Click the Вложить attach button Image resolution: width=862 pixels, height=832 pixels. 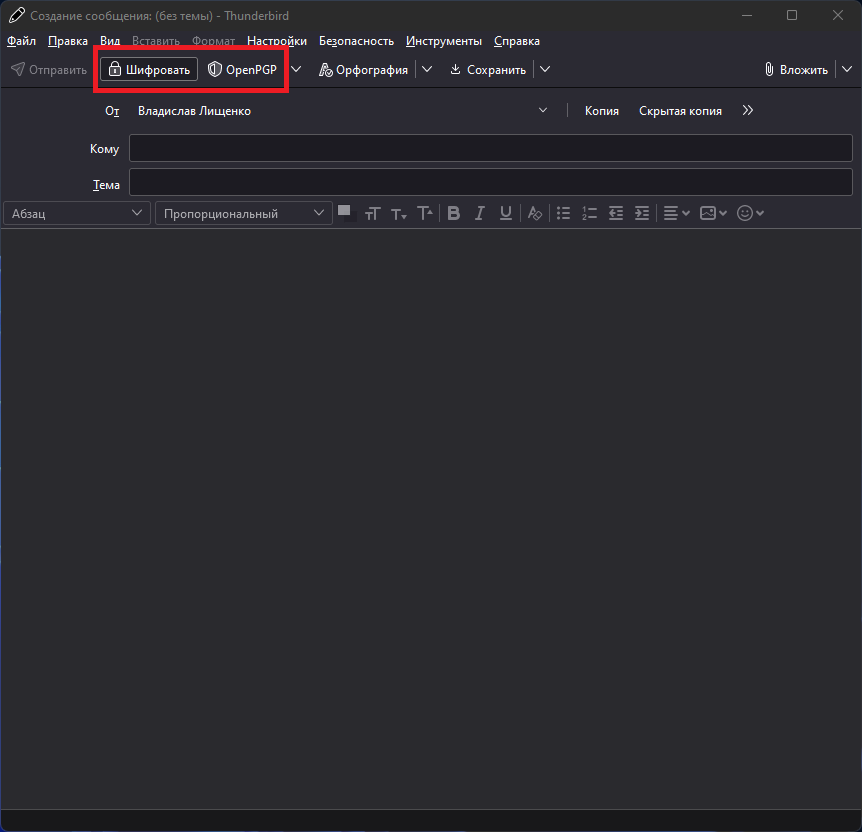(x=796, y=70)
